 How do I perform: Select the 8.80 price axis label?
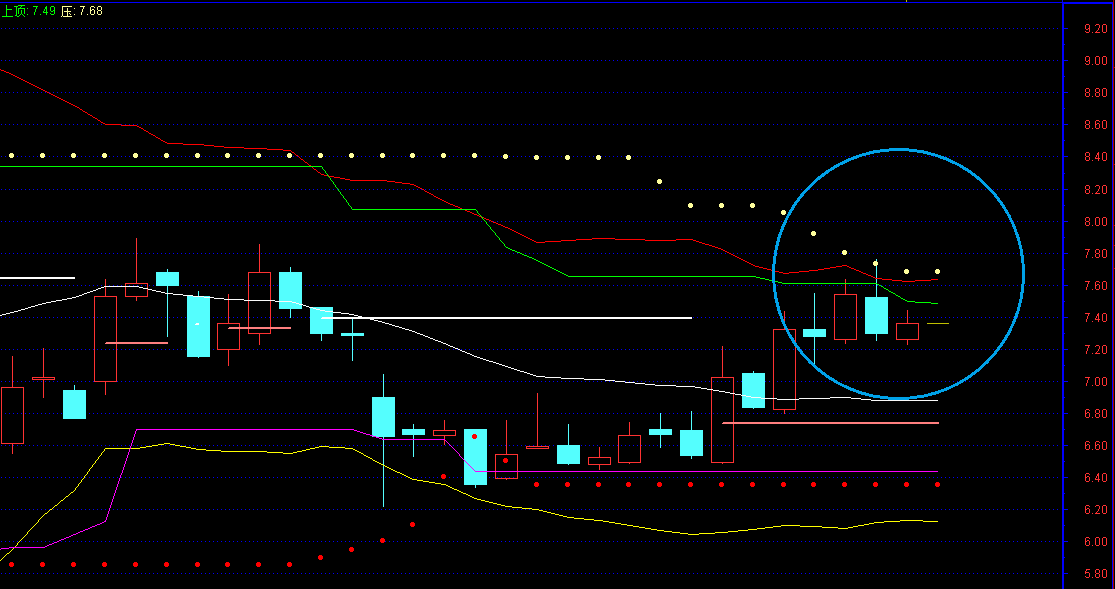(1095, 93)
